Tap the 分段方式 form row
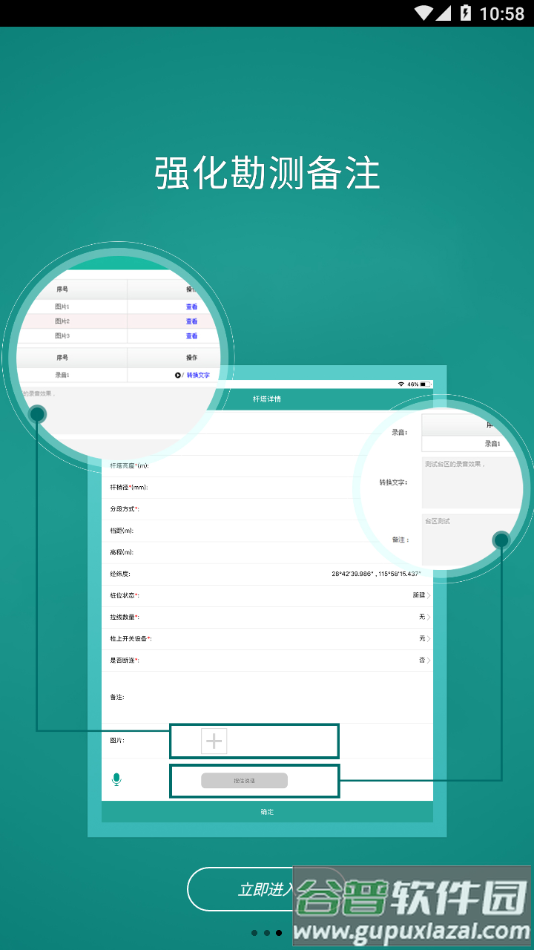The width and height of the screenshot is (534, 950). click(267, 509)
